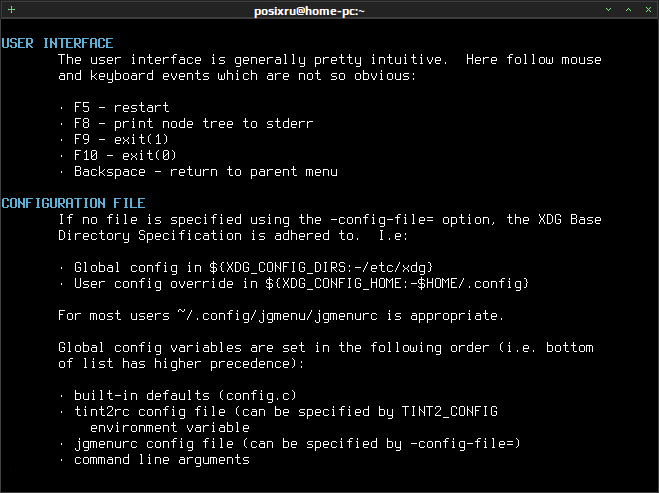Click the 'F8 - print node tree' line
659x493 pixels.
pyautogui.click(x=193, y=124)
